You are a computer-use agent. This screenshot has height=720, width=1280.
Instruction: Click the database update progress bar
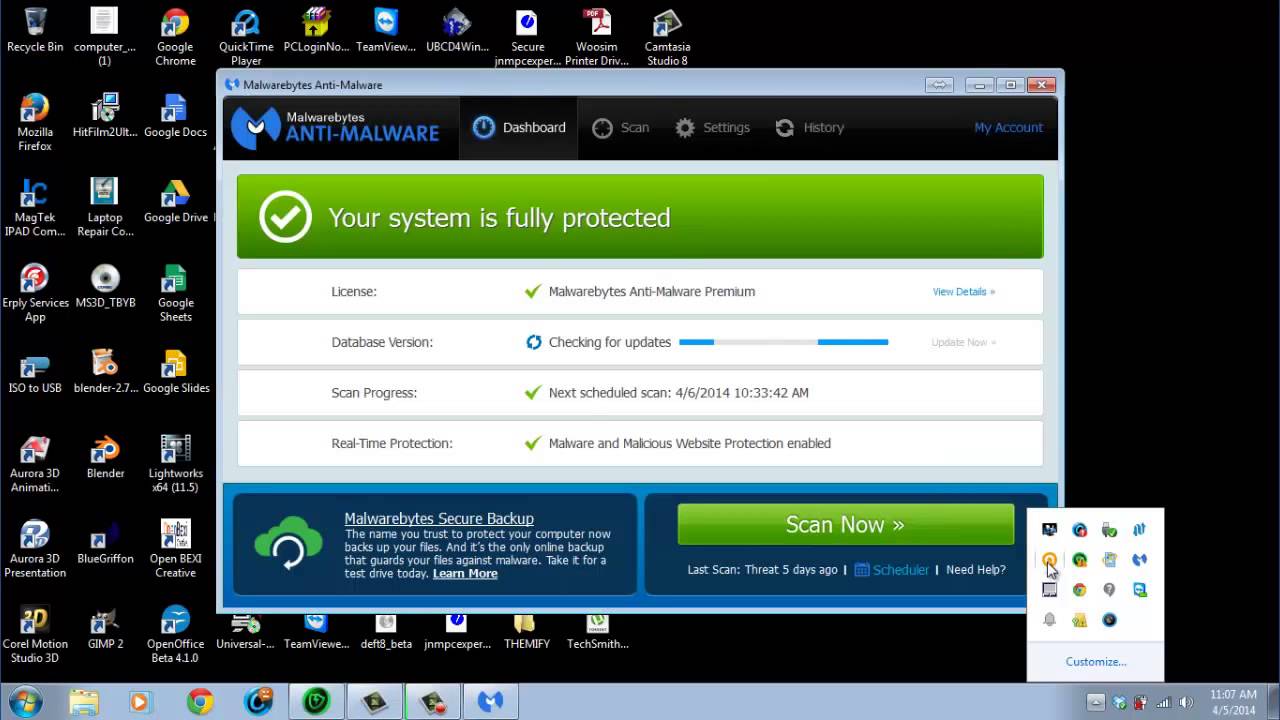[x=784, y=342]
